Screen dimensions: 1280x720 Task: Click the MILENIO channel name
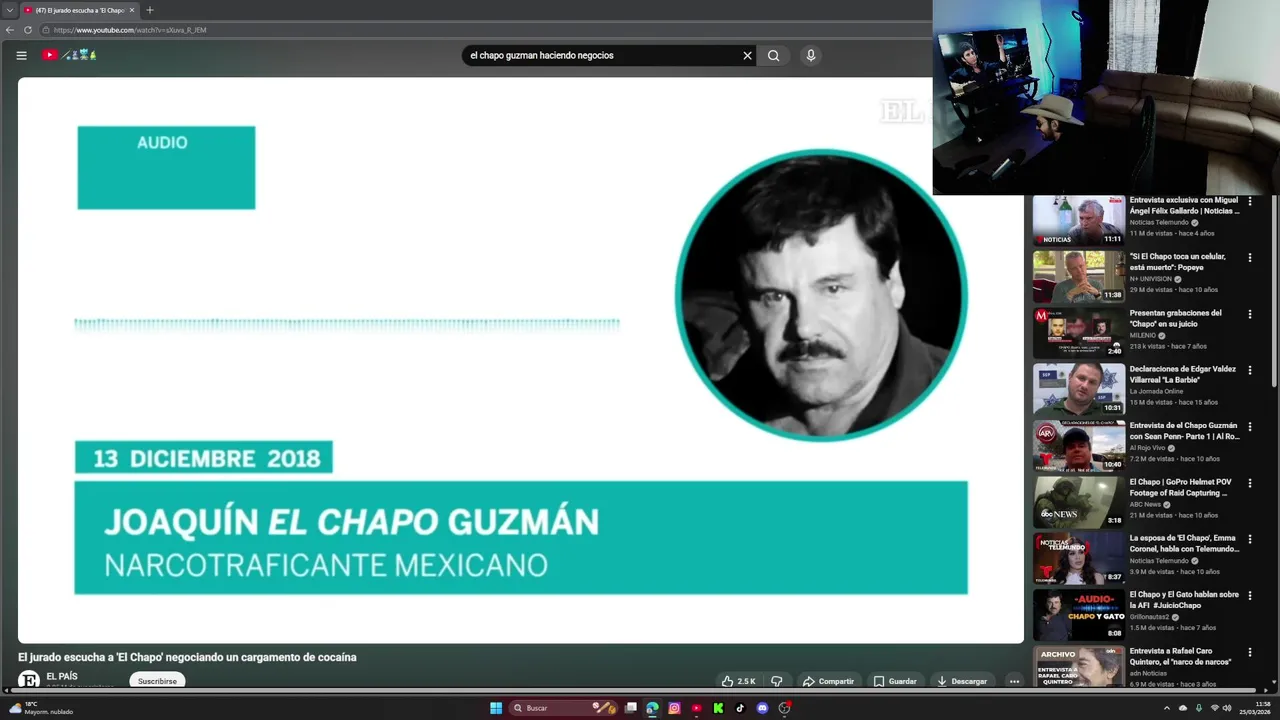pyautogui.click(x=1143, y=335)
